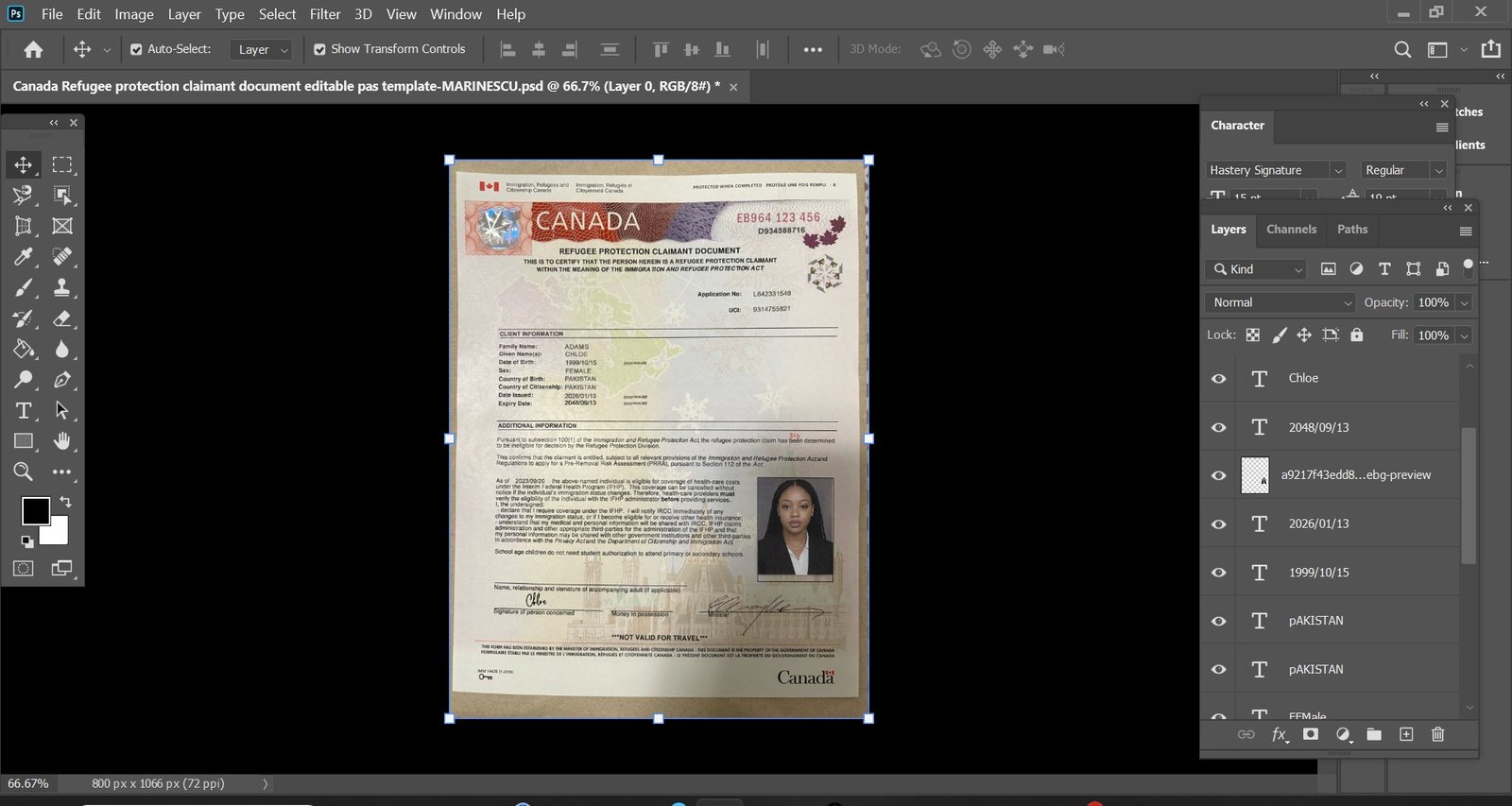The height and width of the screenshot is (806, 1512).
Task: Select the Dodge tool
Action: coord(23,380)
